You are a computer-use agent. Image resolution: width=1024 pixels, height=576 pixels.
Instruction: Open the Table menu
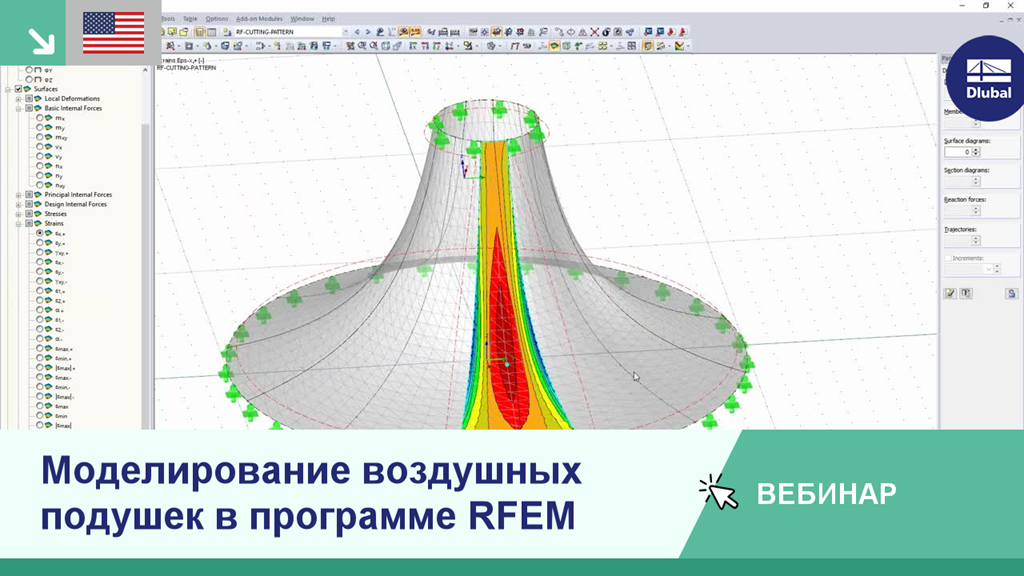point(190,19)
